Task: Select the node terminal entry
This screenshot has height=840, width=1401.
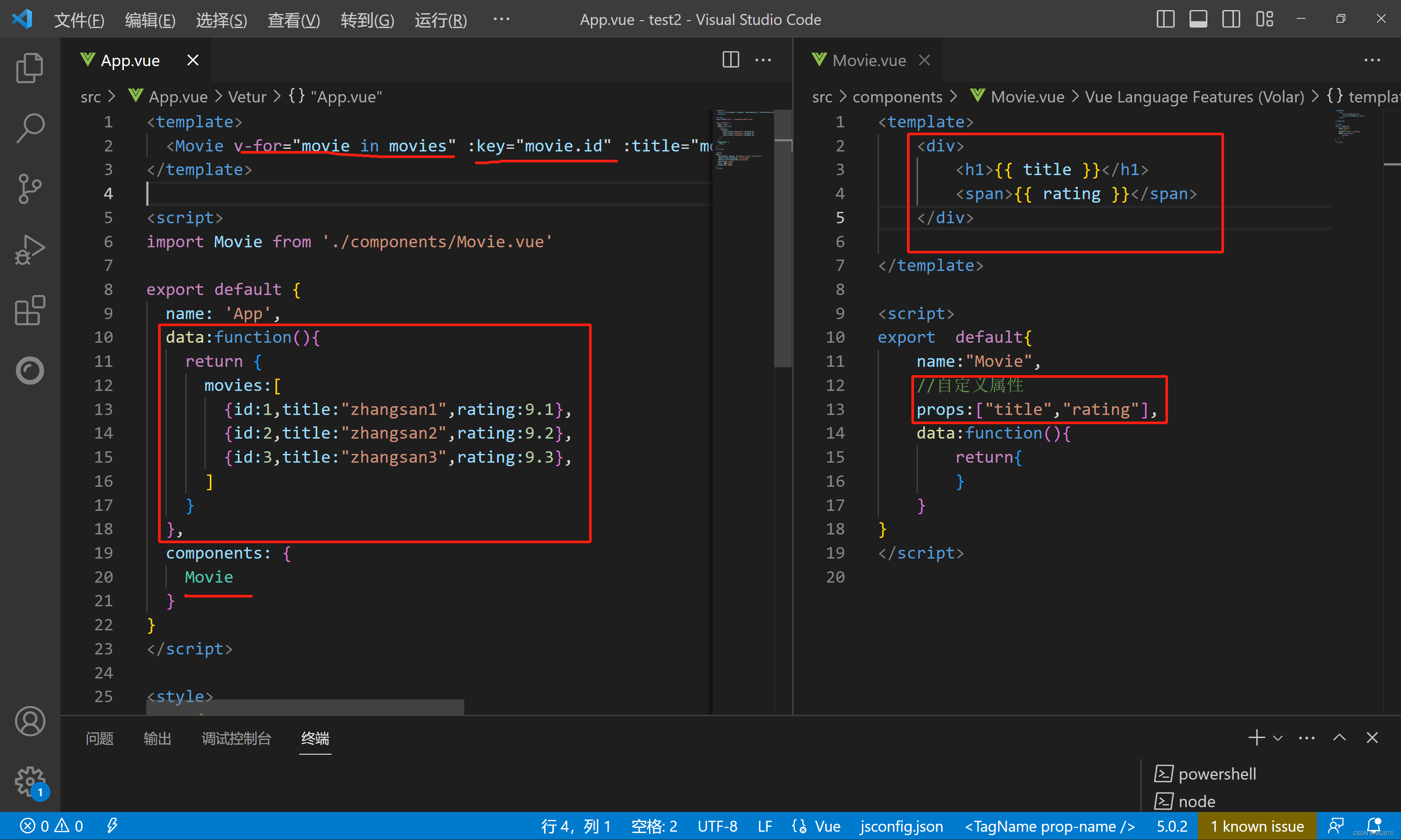Action: pos(1185,801)
